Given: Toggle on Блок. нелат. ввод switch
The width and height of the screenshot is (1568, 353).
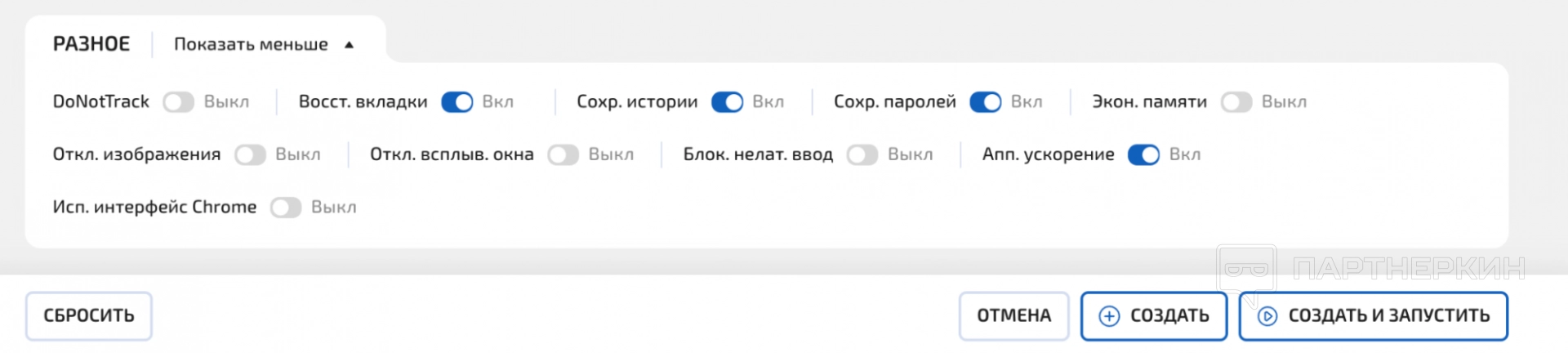Looking at the screenshot, I should coord(862,155).
